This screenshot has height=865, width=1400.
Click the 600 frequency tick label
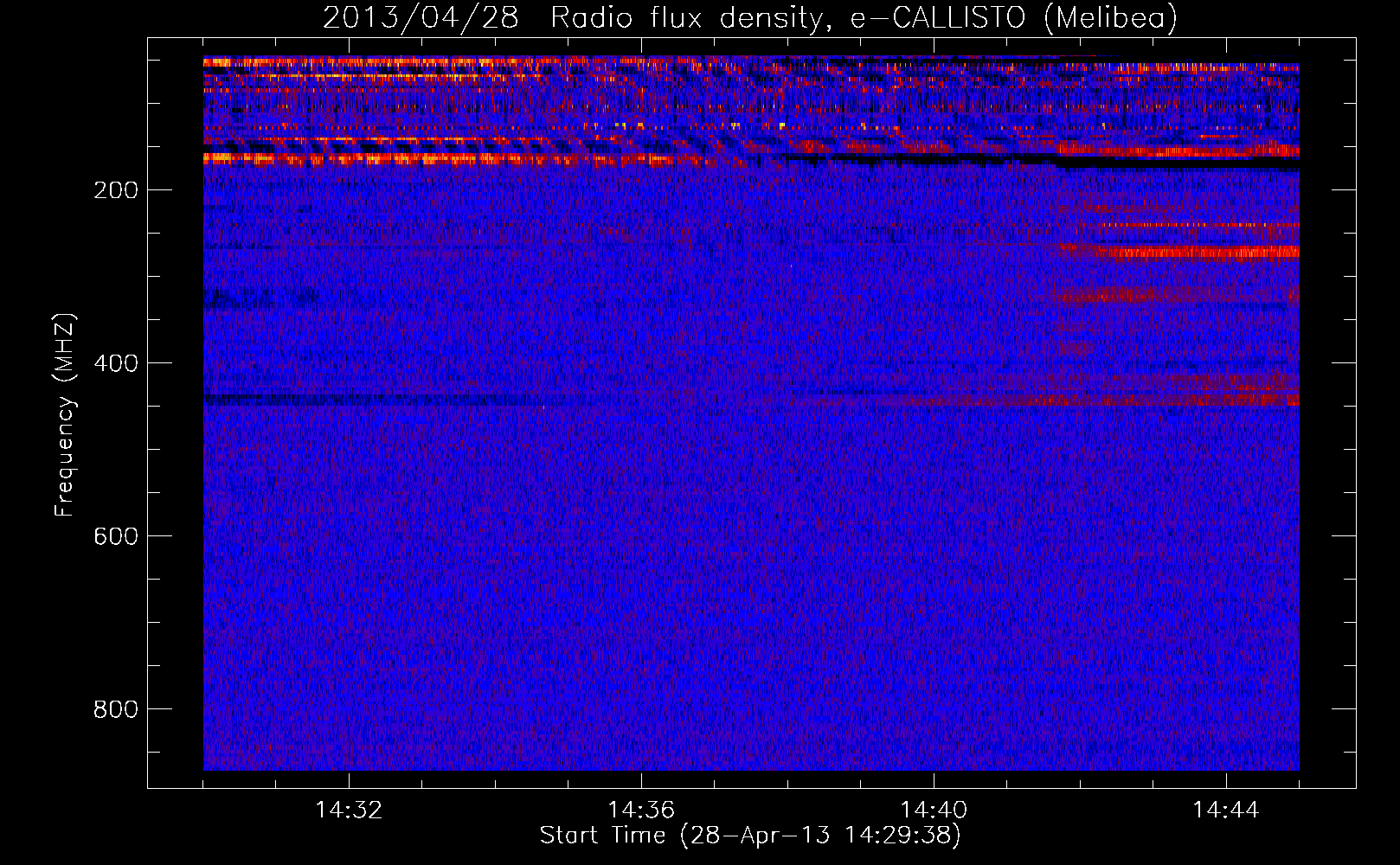pyautogui.click(x=116, y=536)
